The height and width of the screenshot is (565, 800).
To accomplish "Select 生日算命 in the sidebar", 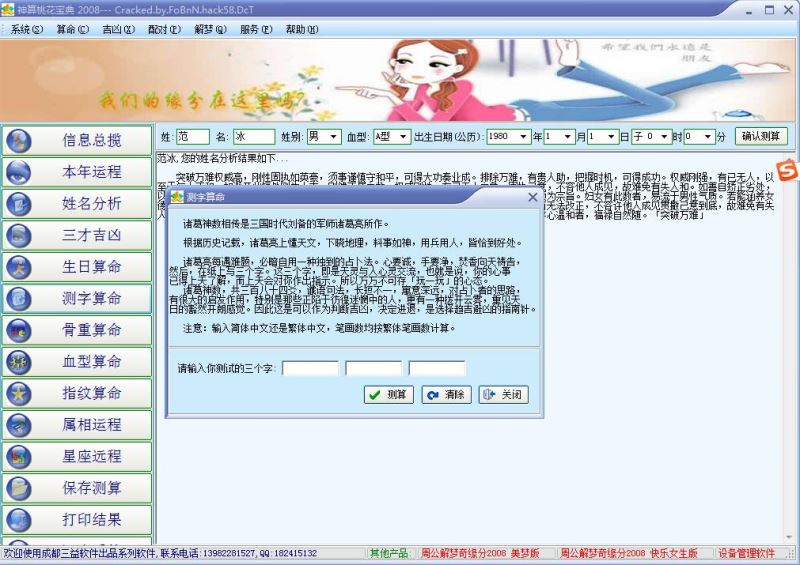I will (77, 267).
